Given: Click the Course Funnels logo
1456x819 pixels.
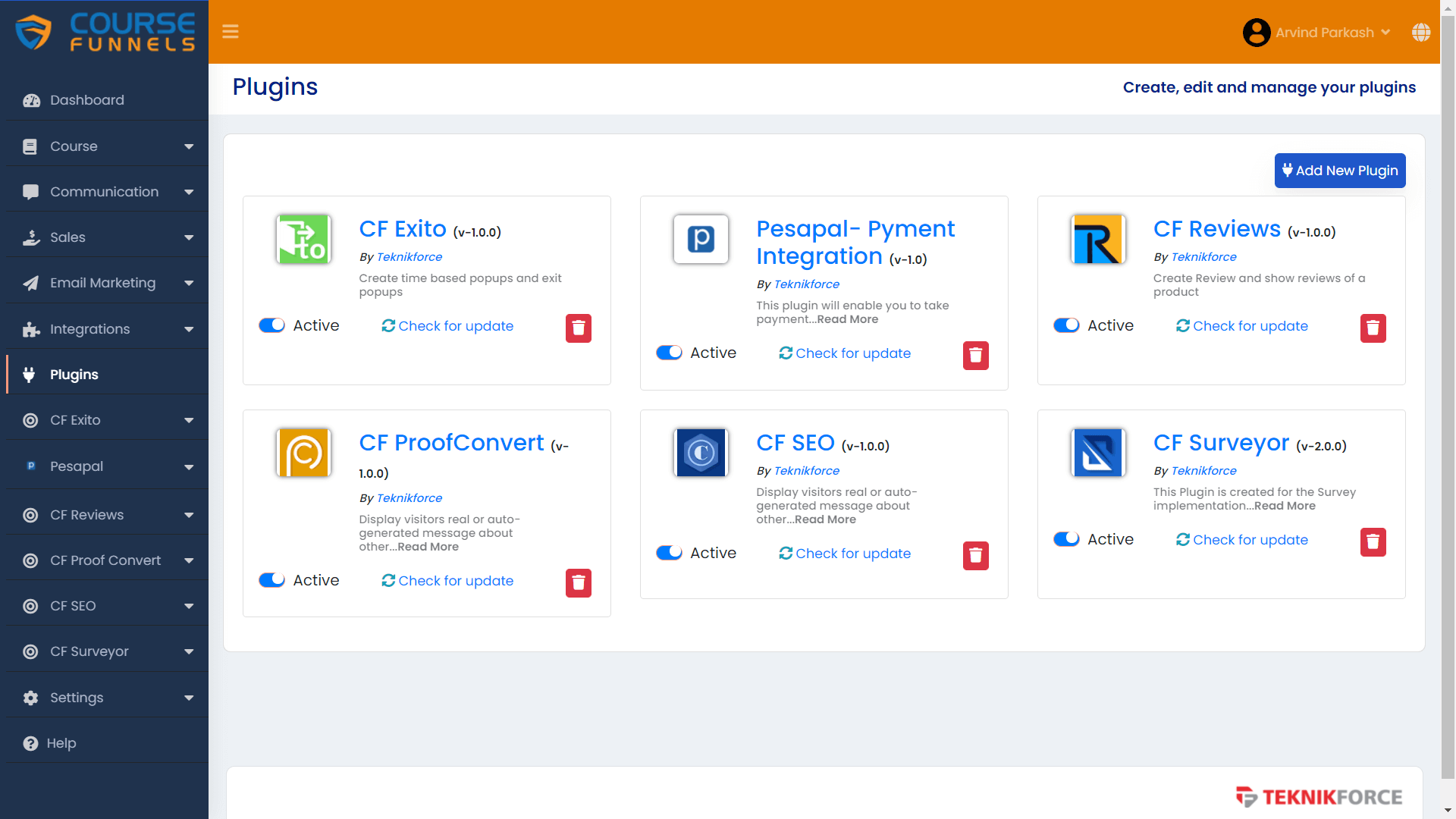Looking at the screenshot, I should [x=105, y=32].
